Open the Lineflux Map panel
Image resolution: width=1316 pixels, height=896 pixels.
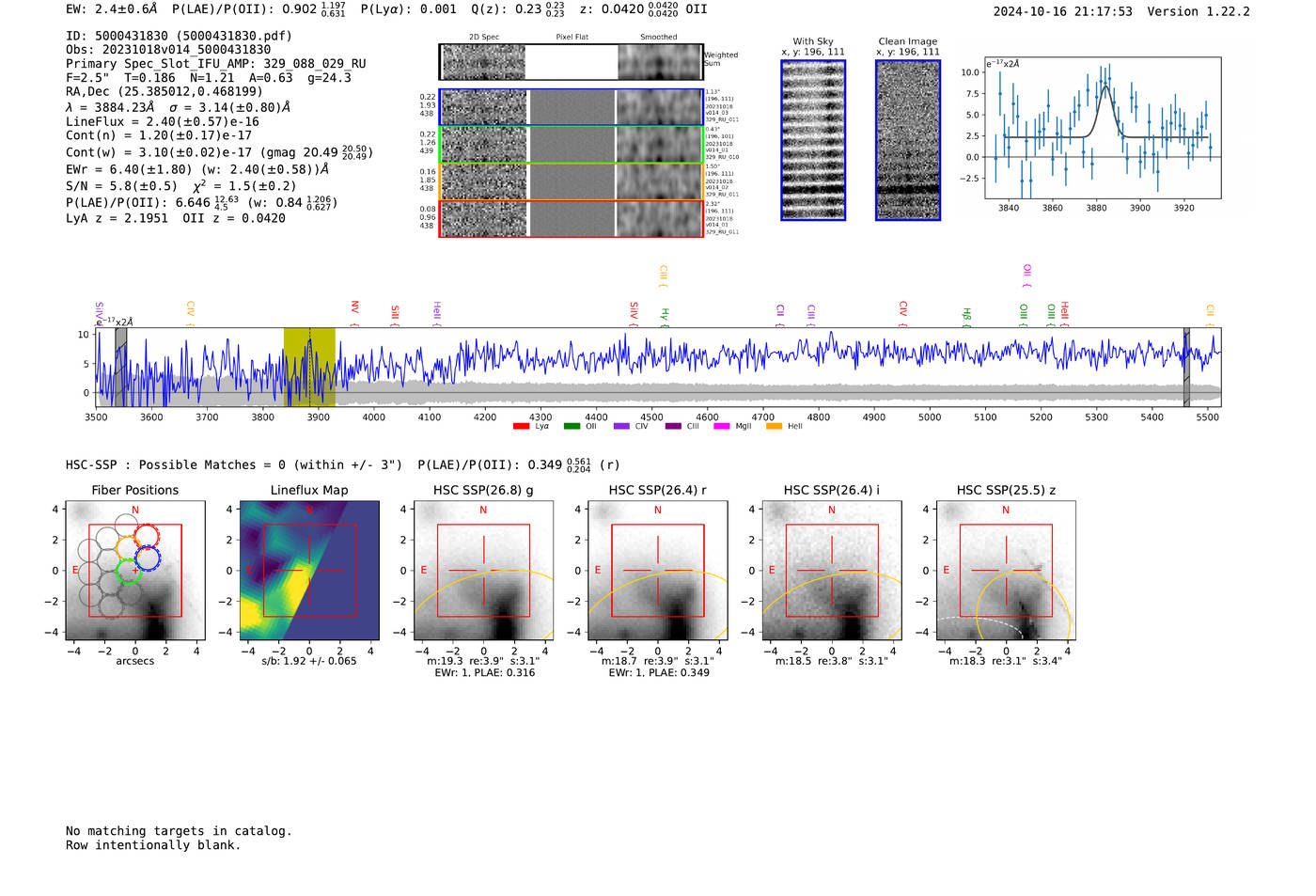(309, 571)
